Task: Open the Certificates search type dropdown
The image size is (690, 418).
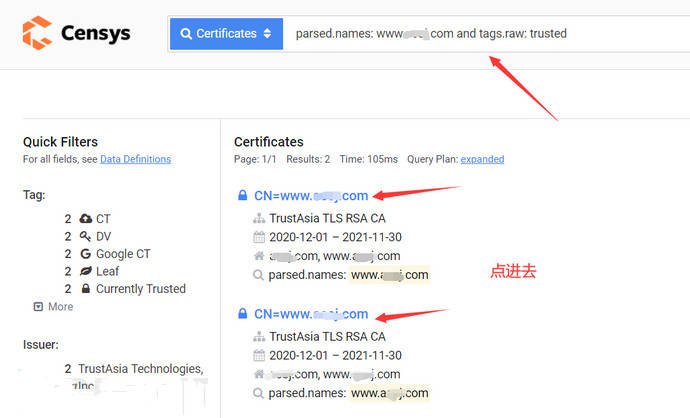Action: click(x=226, y=33)
